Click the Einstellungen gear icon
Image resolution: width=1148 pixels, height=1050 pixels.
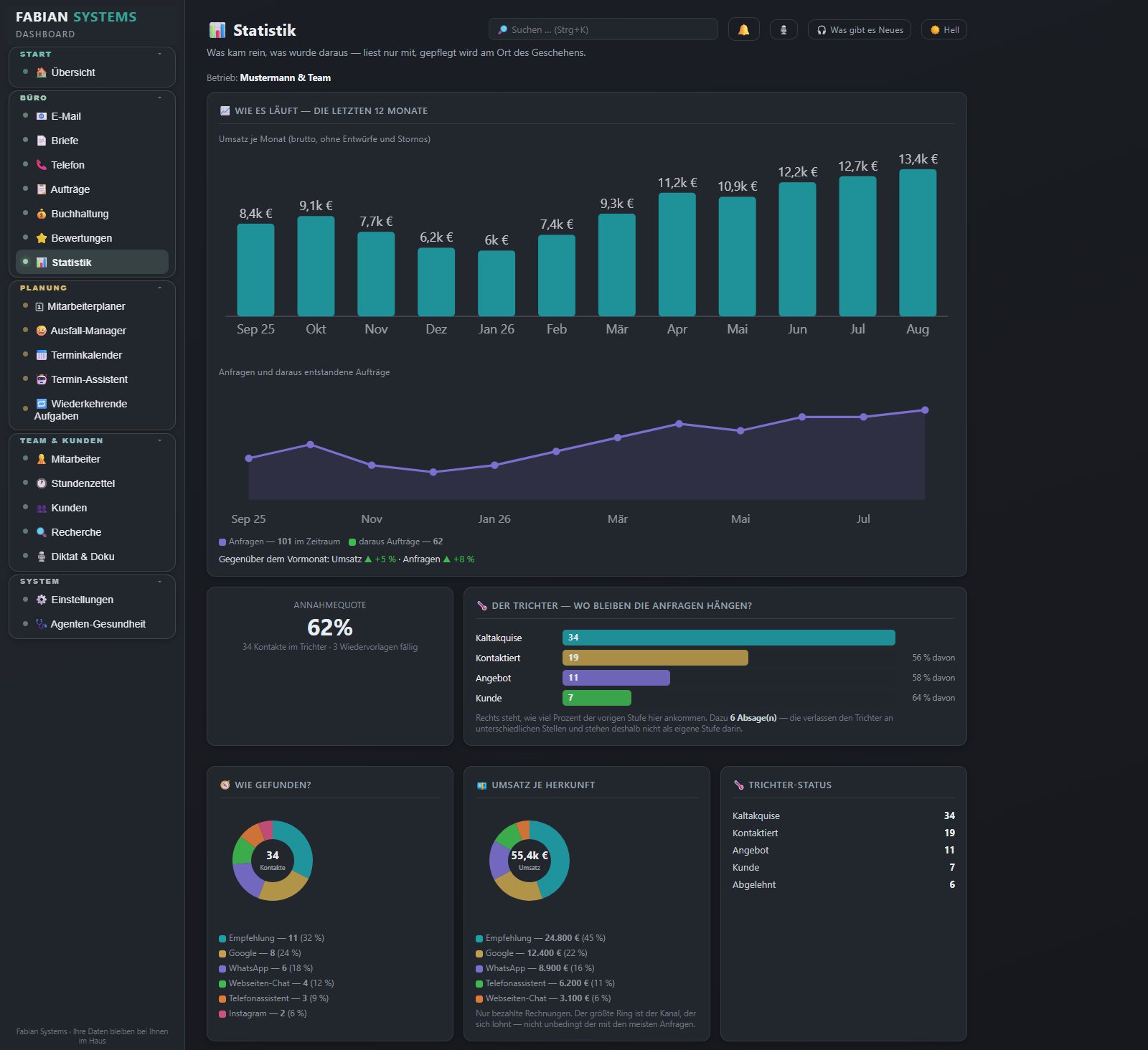coord(42,600)
